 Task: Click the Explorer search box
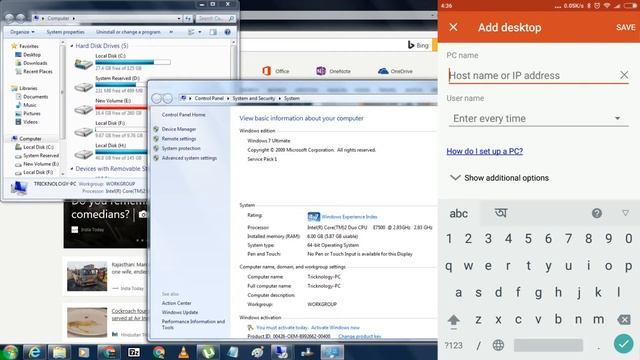(x=215, y=18)
